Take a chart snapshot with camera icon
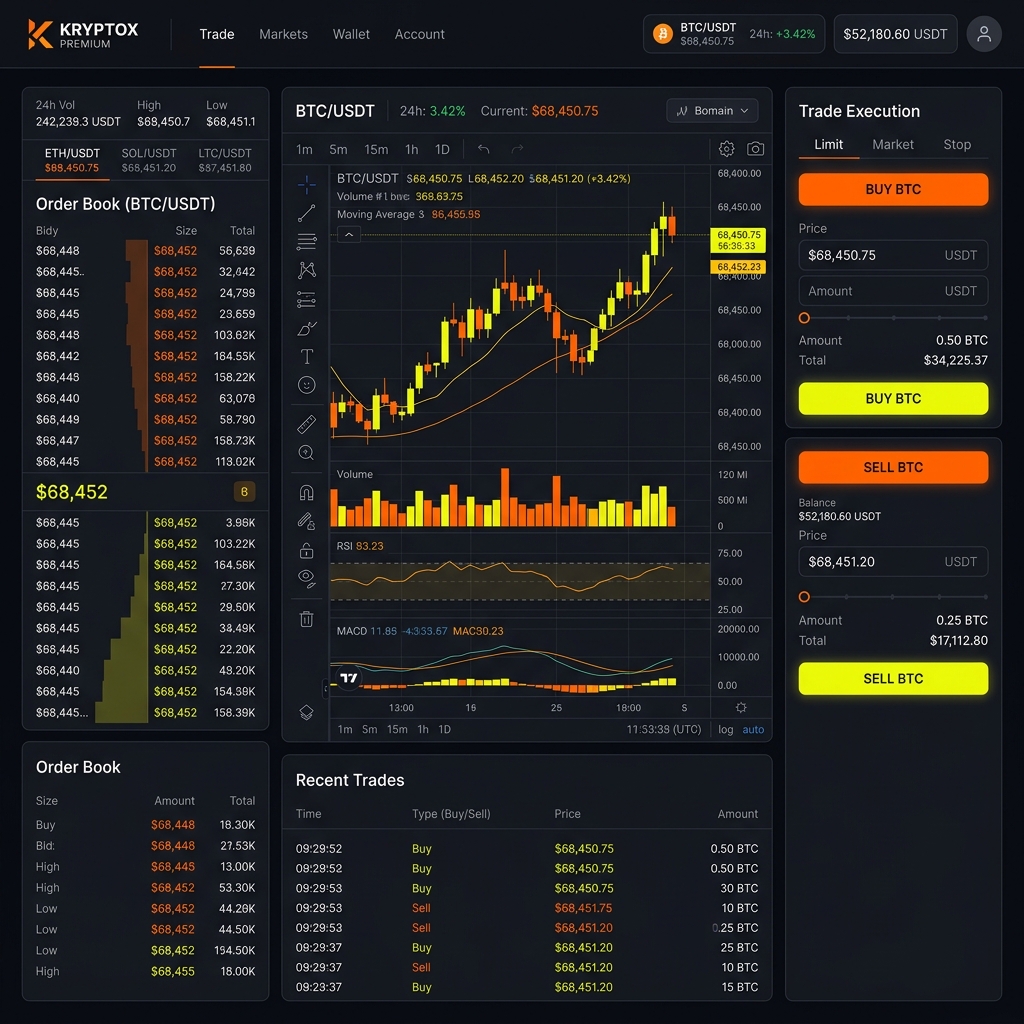The height and width of the screenshot is (1024, 1024). click(x=755, y=149)
